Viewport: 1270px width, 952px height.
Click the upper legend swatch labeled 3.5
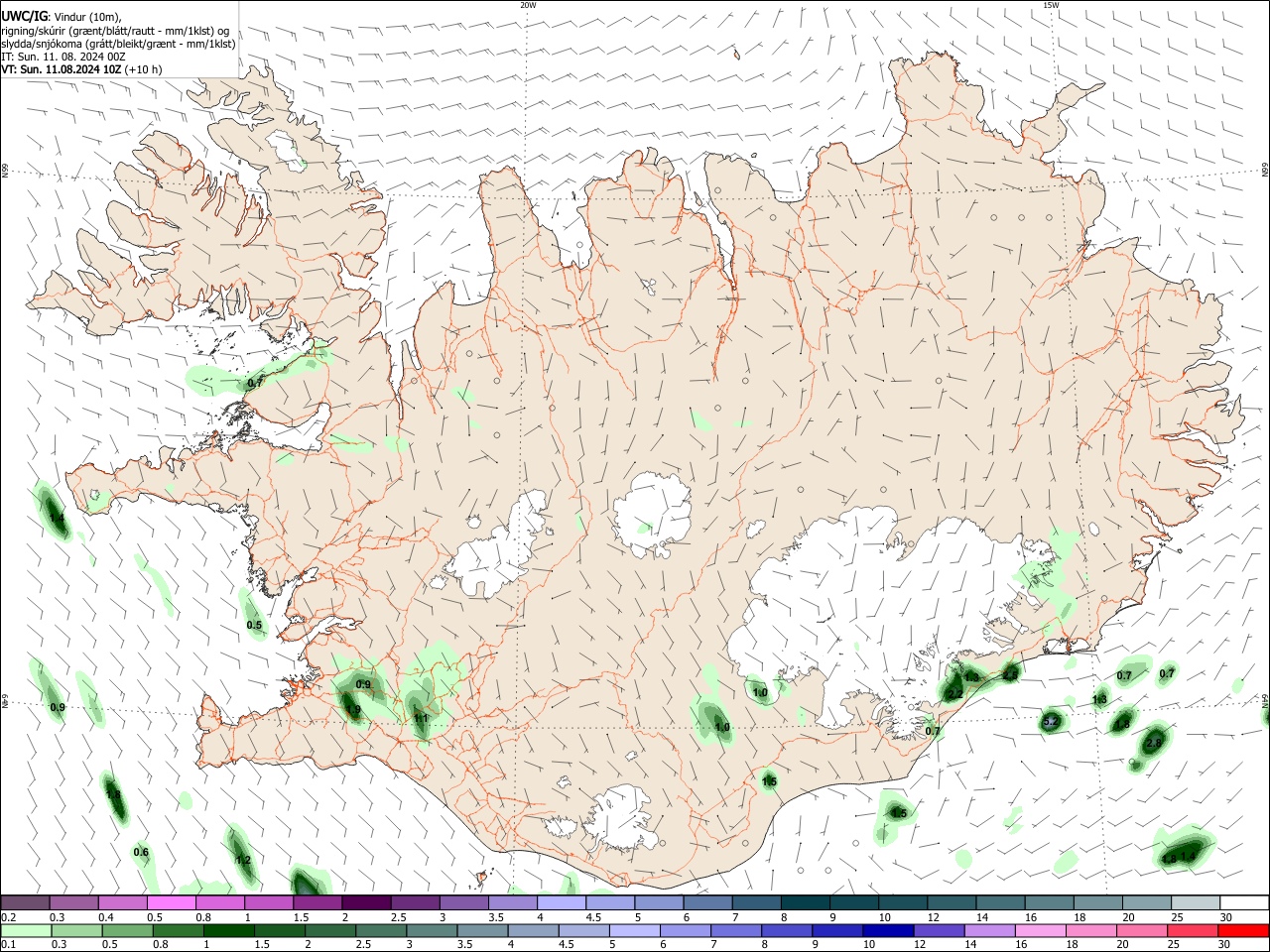pyautogui.click(x=514, y=902)
